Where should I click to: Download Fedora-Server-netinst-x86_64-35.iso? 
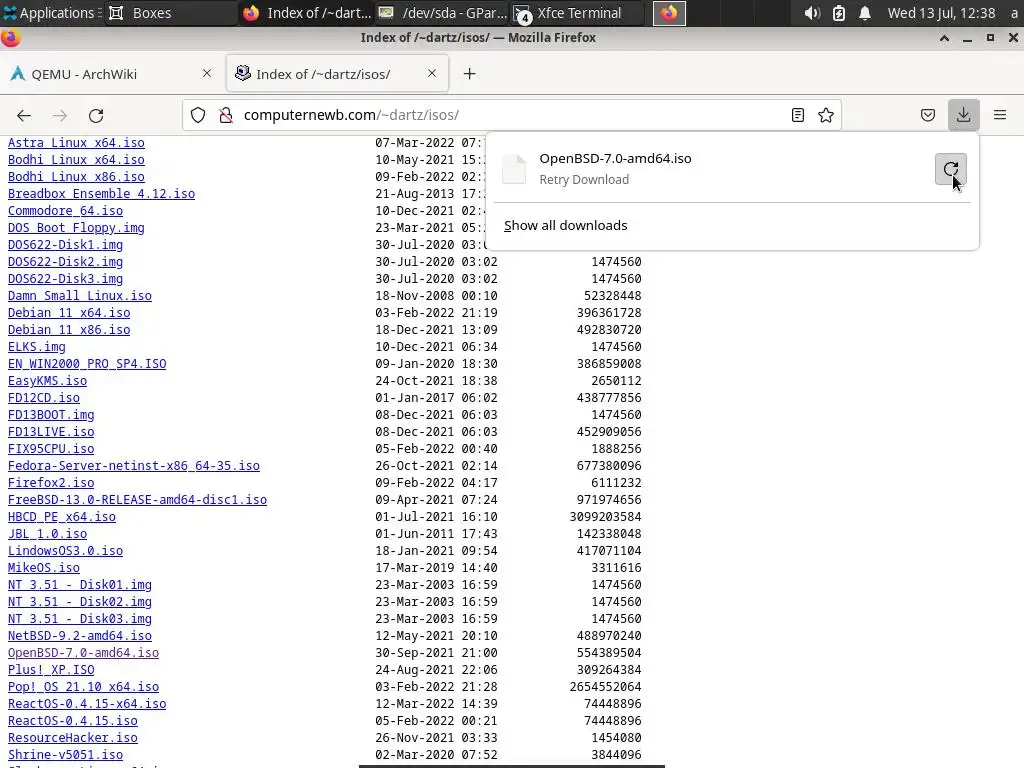coord(134,466)
